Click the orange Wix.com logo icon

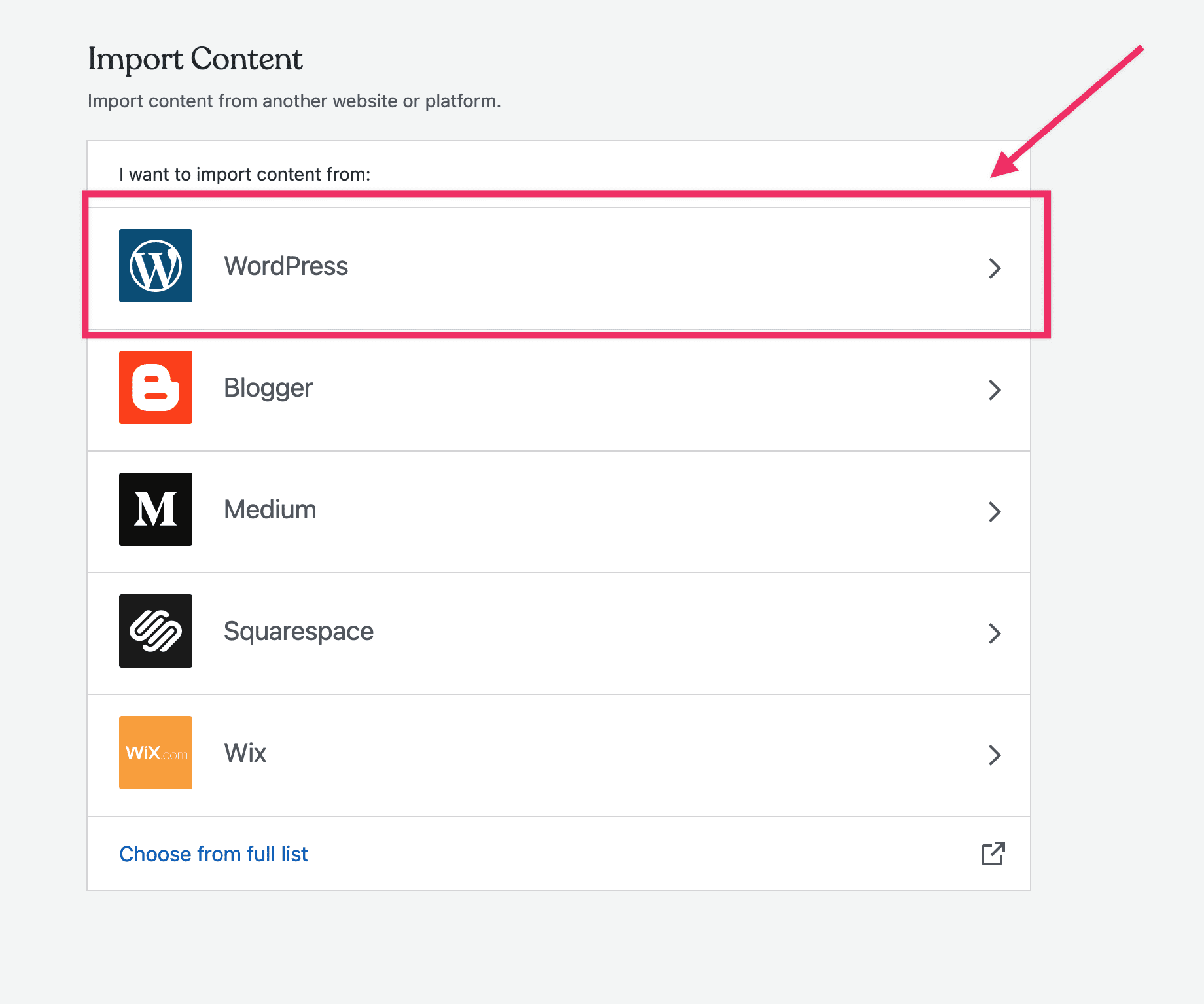156,753
